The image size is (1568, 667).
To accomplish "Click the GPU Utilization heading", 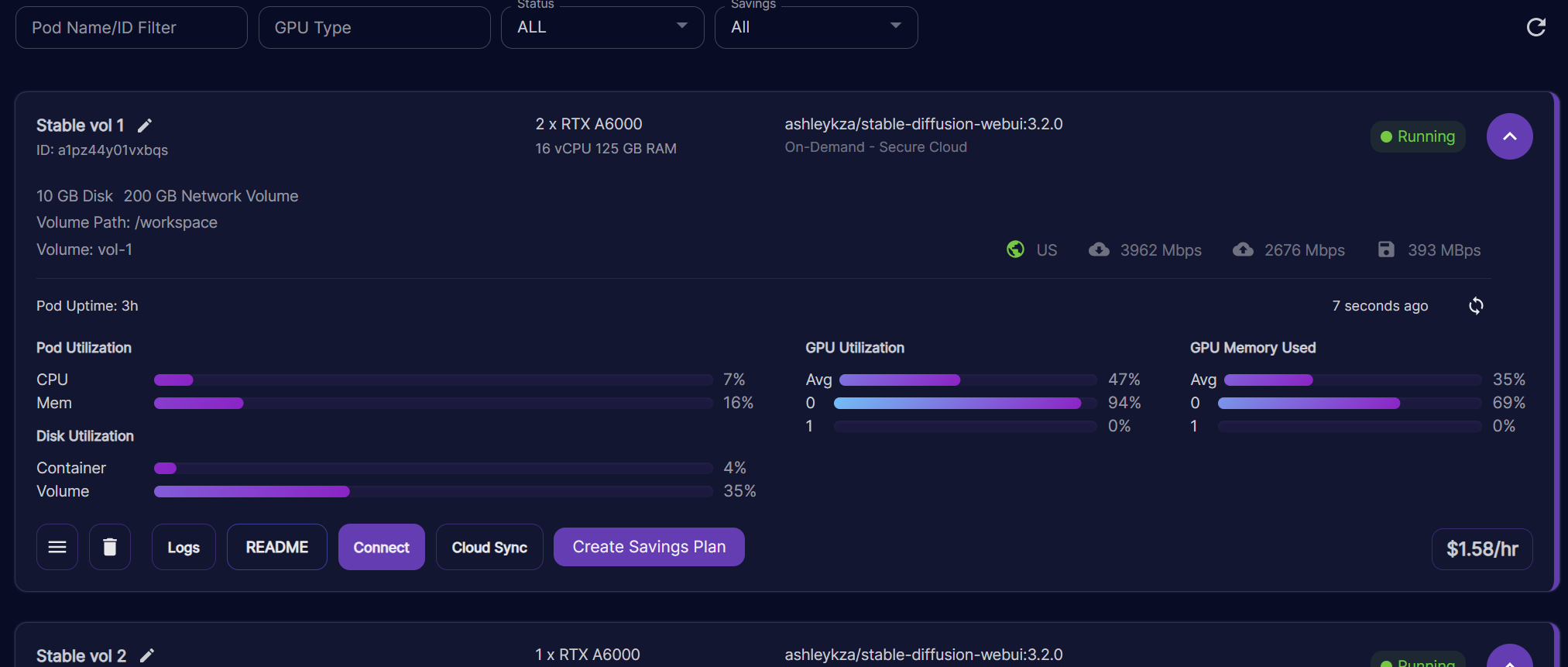I will pos(855,348).
